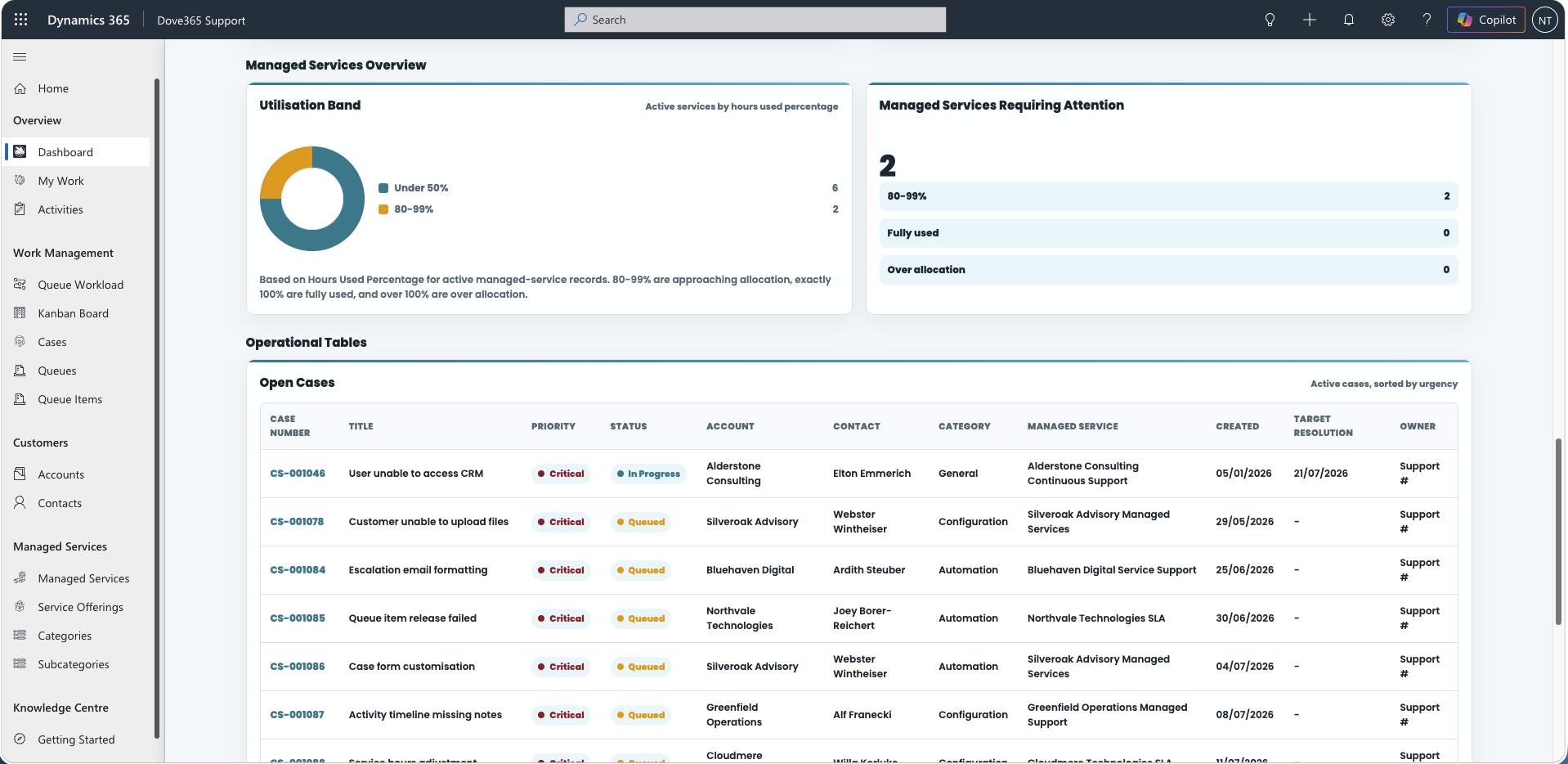Image resolution: width=1568 pixels, height=764 pixels.
Task: Click the Priority column header
Action: pyautogui.click(x=553, y=426)
